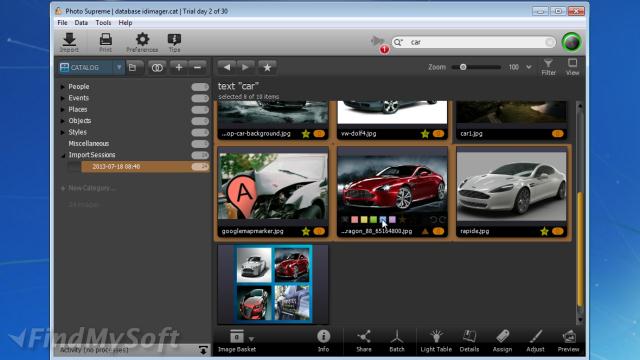Click the Import icon in the toolbar
Image resolution: width=640 pixels, height=360 pixels.
pyautogui.click(x=69, y=42)
